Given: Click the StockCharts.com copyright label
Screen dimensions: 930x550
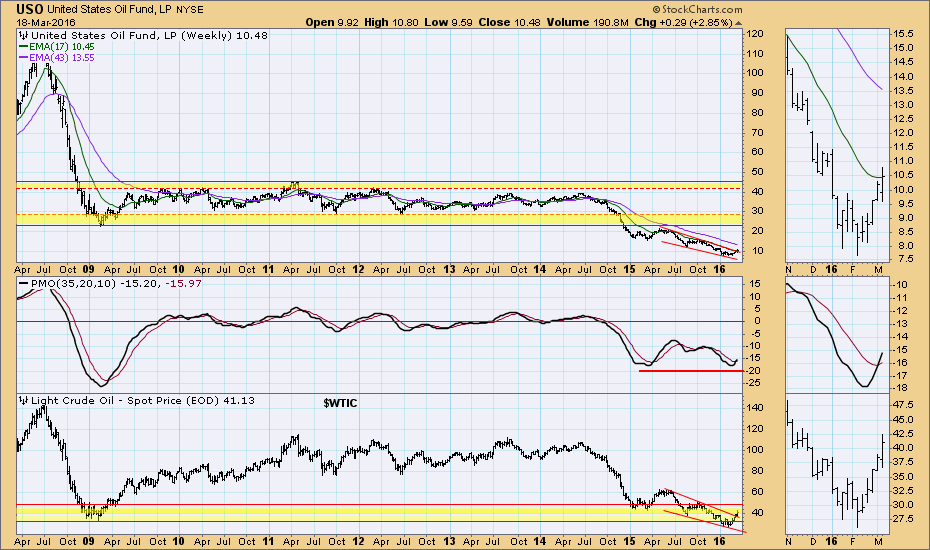Looking at the screenshot, I should click(698, 9).
